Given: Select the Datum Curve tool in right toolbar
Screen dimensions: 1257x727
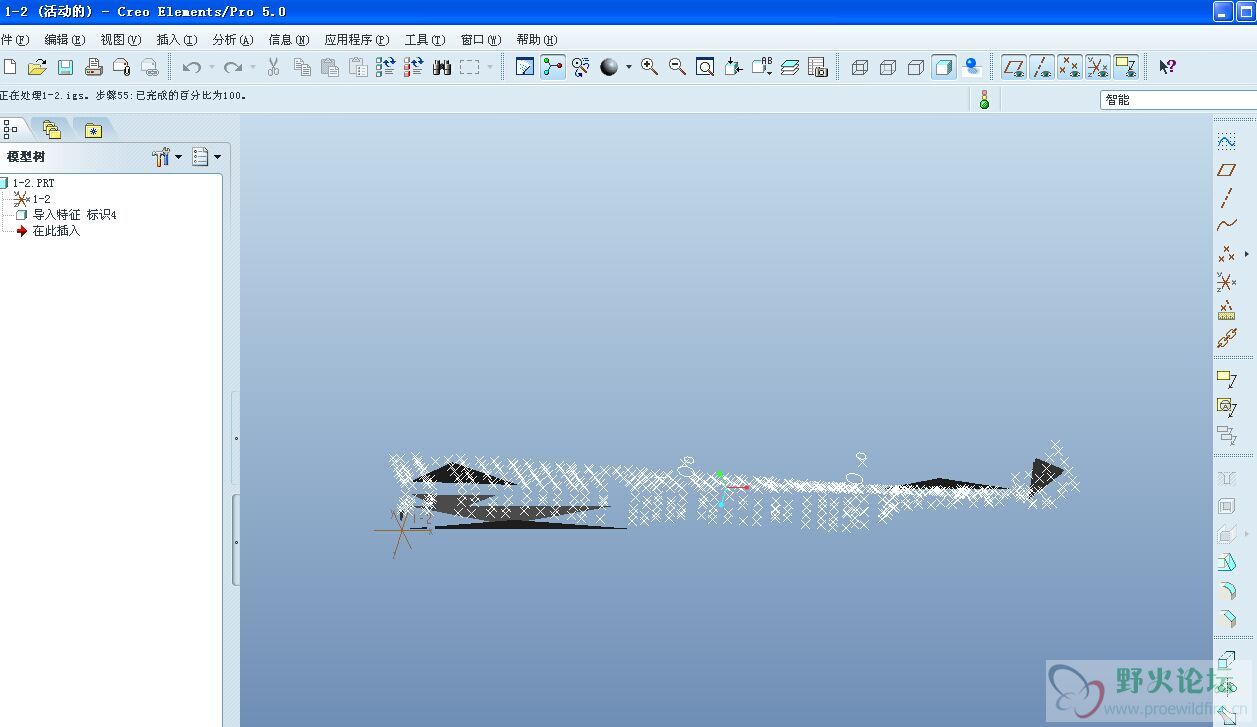Looking at the screenshot, I should (x=1226, y=226).
